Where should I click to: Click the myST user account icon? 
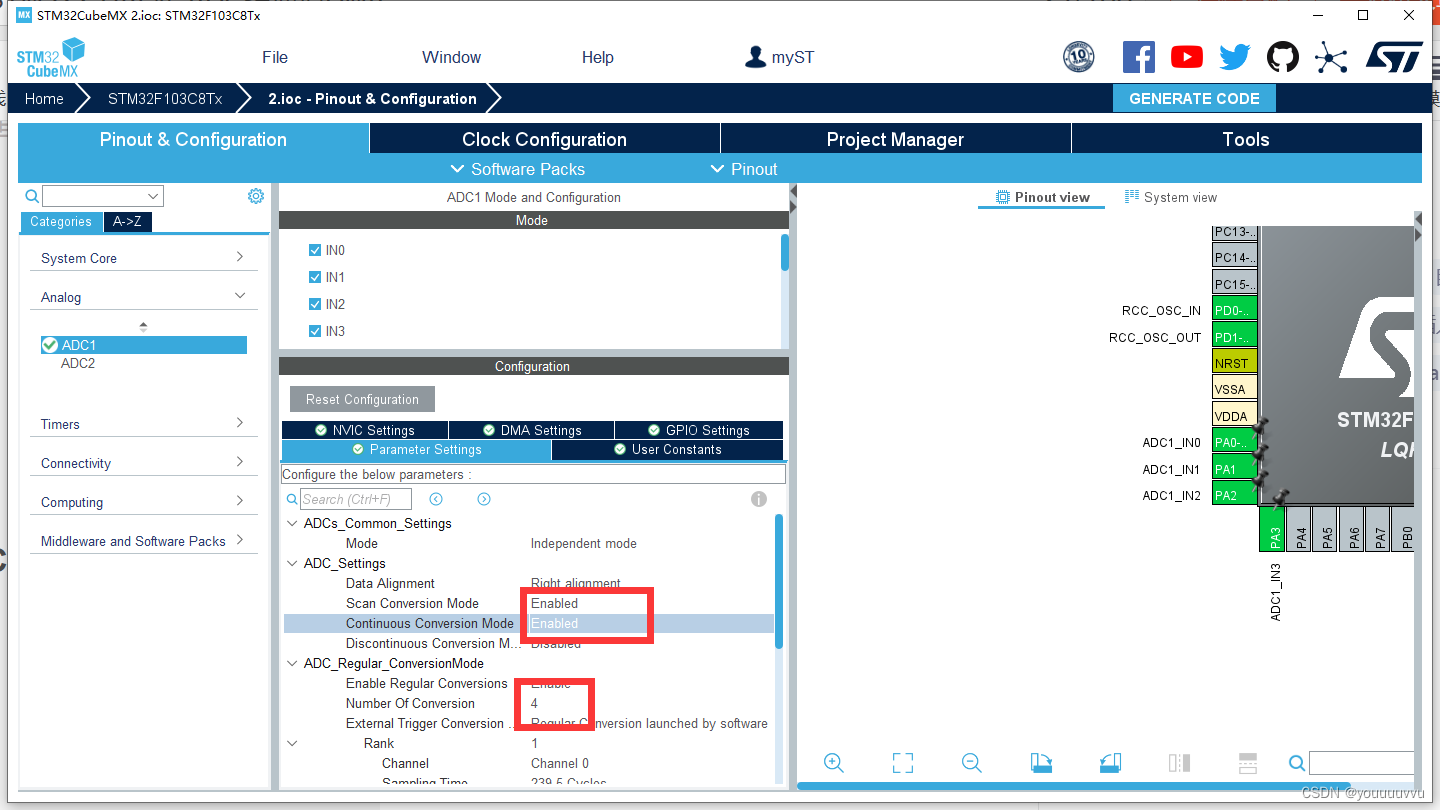[756, 57]
